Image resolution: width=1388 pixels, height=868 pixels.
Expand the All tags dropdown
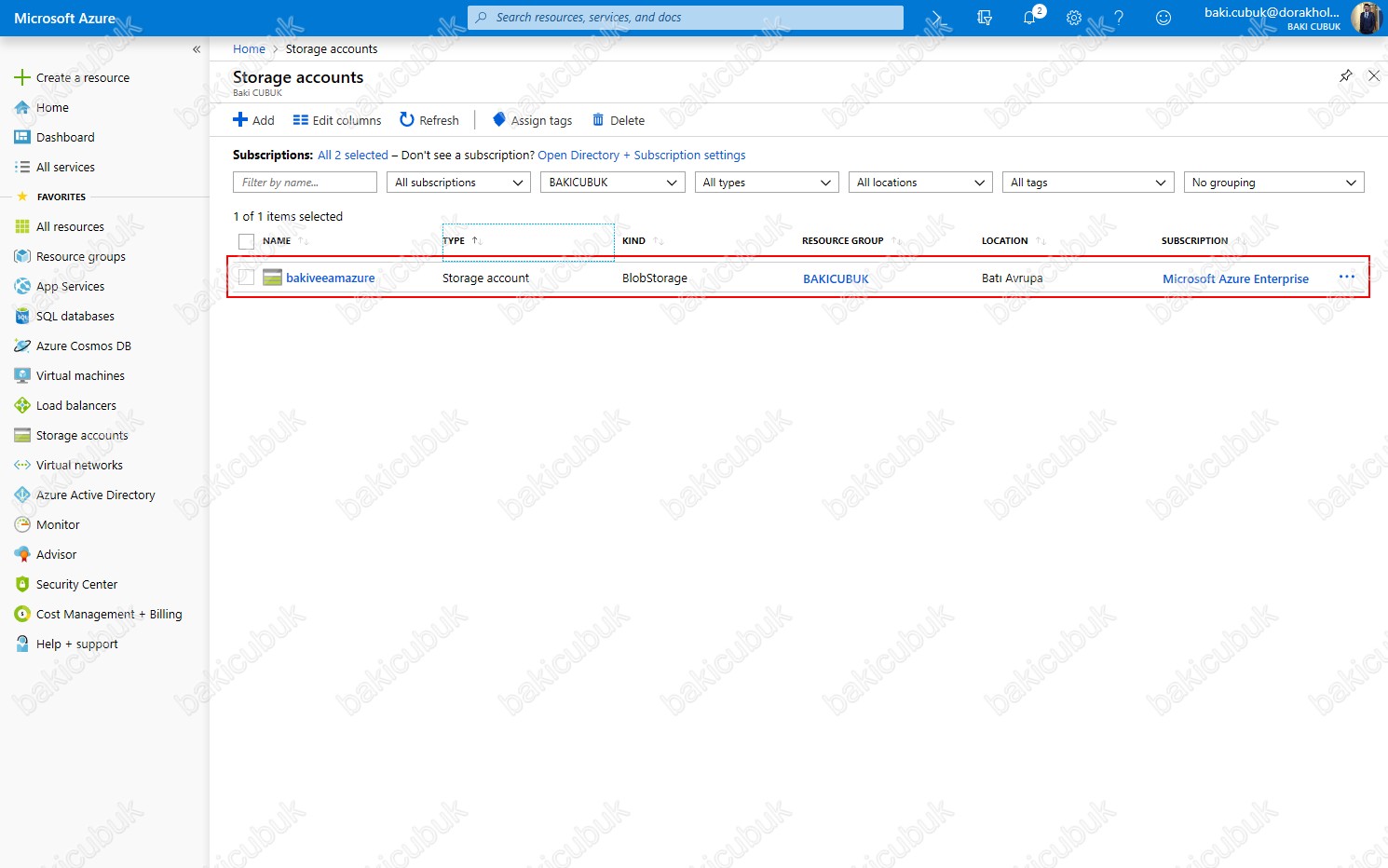pos(1088,183)
